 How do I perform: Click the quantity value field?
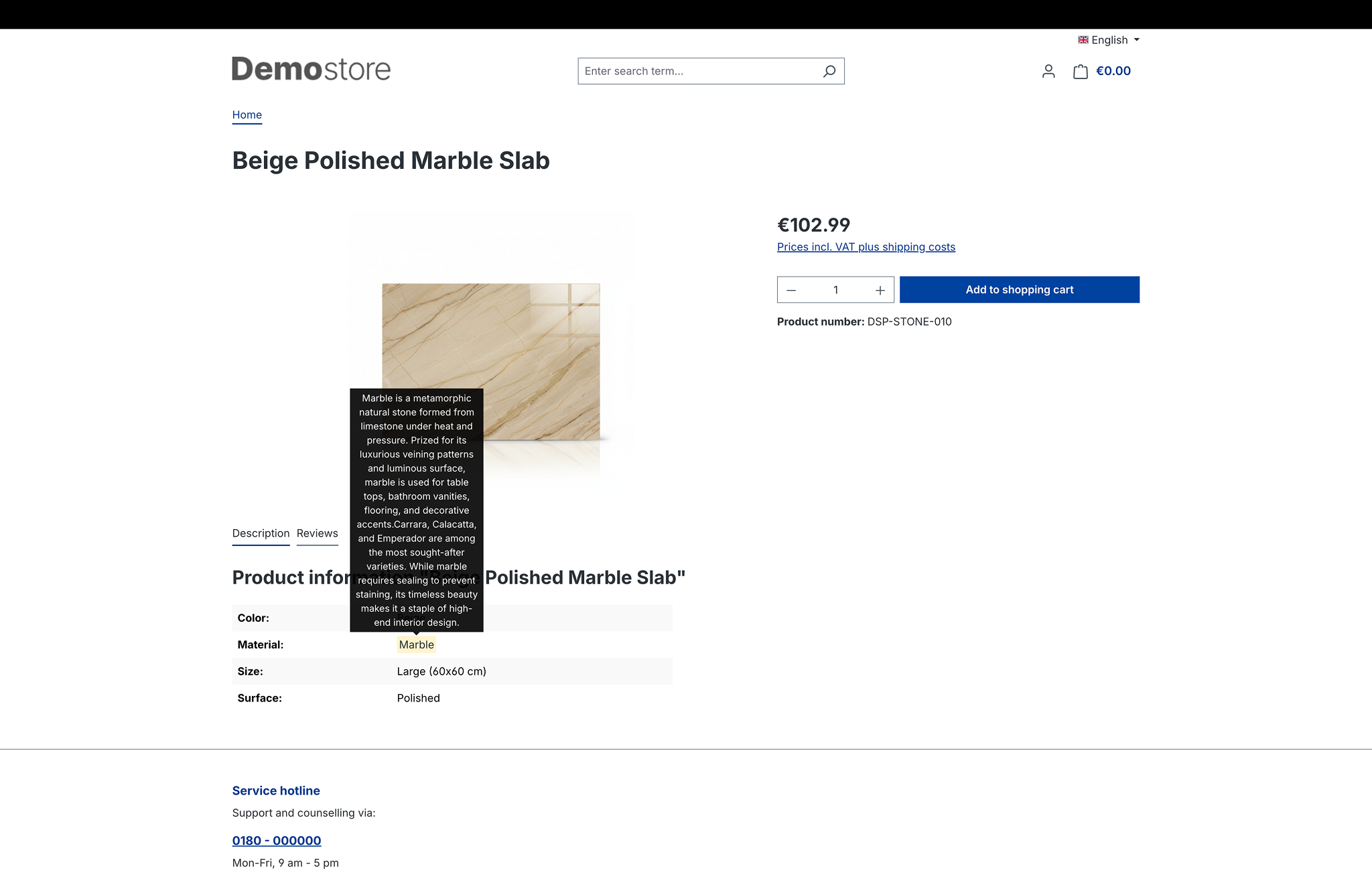point(835,290)
